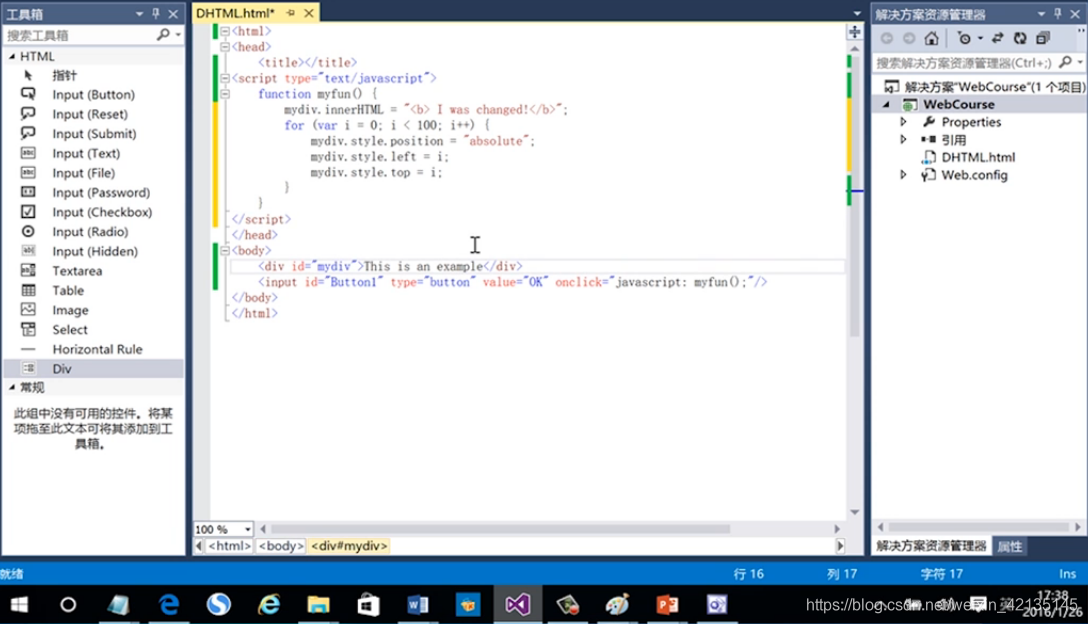Image resolution: width=1088 pixels, height=624 pixels.
Task: Collapse the body tag code region
Action: click(x=225, y=250)
